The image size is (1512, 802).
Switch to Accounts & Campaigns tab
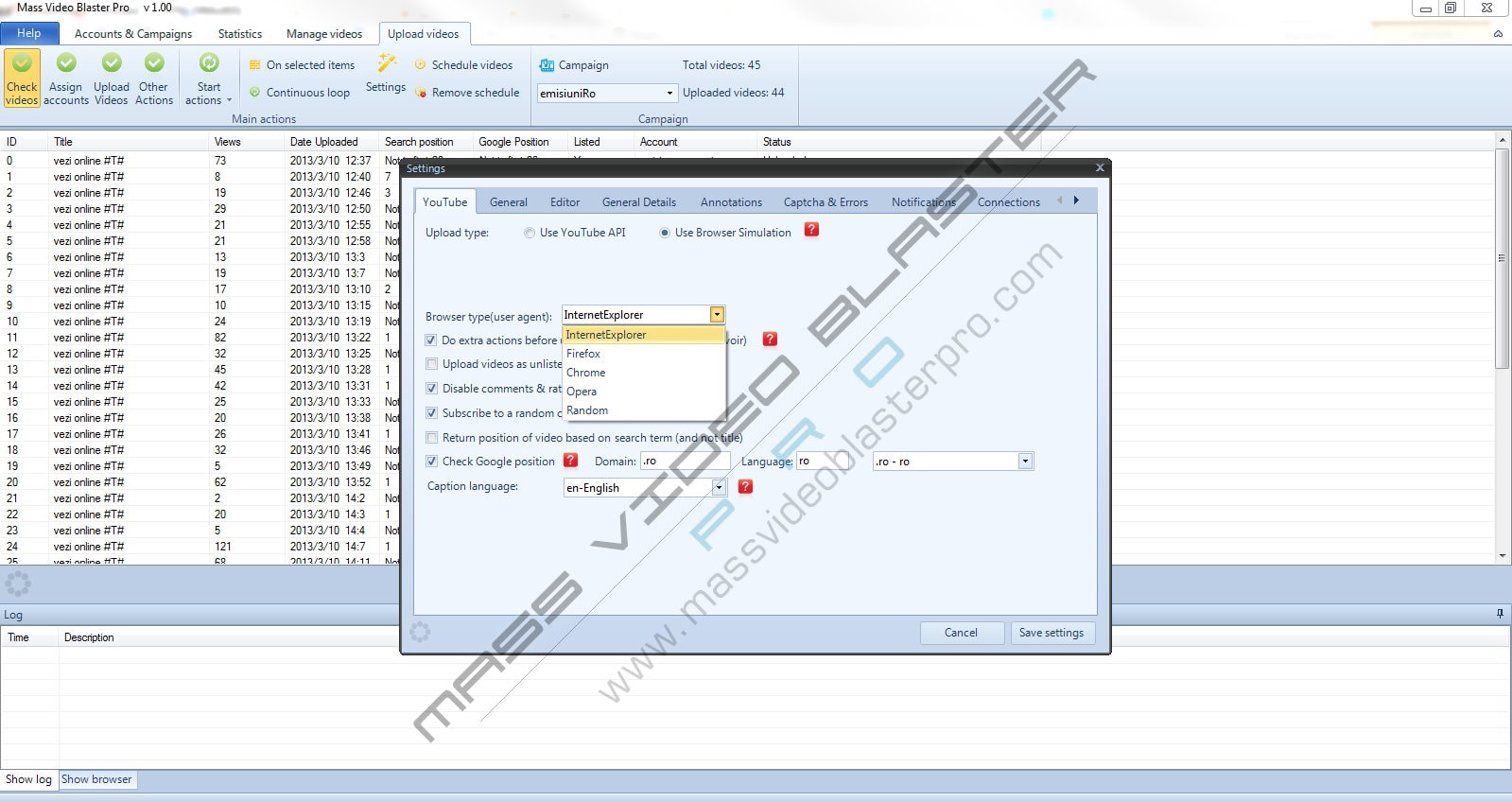click(x=133, y=34)
